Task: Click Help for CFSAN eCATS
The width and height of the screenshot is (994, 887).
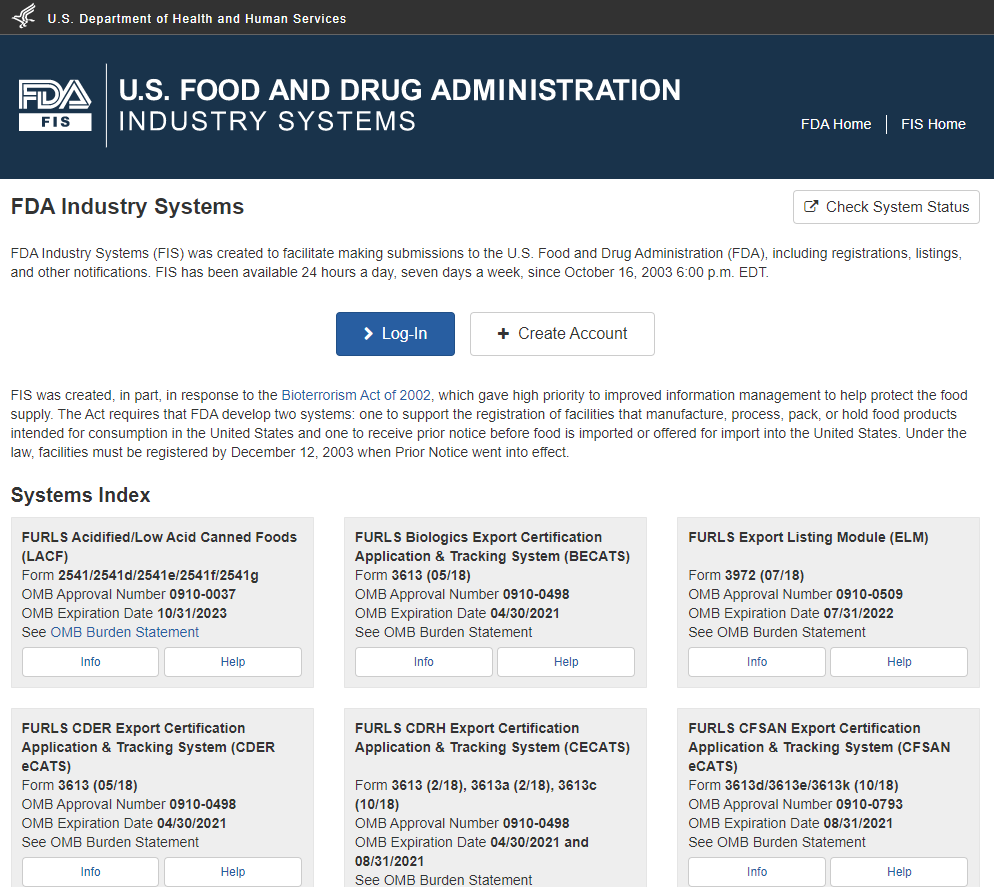Action: (x=899, y=872)
